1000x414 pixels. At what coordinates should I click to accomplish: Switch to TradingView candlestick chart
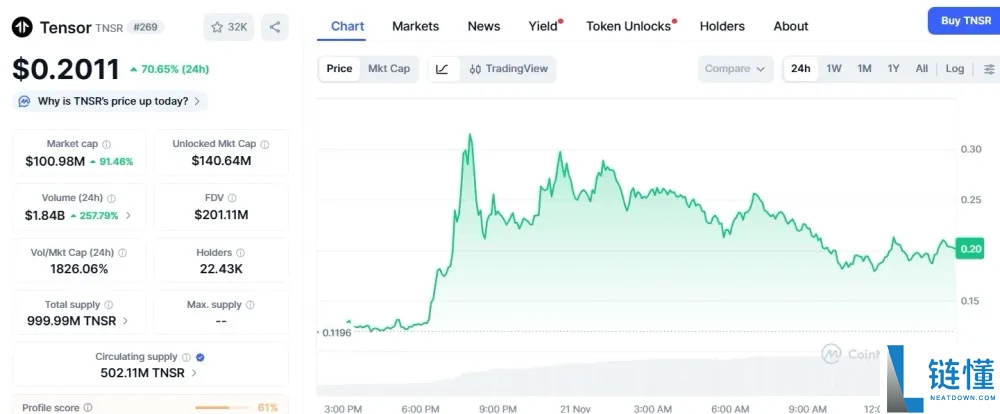pyautogui.click(x=508, y=69)
